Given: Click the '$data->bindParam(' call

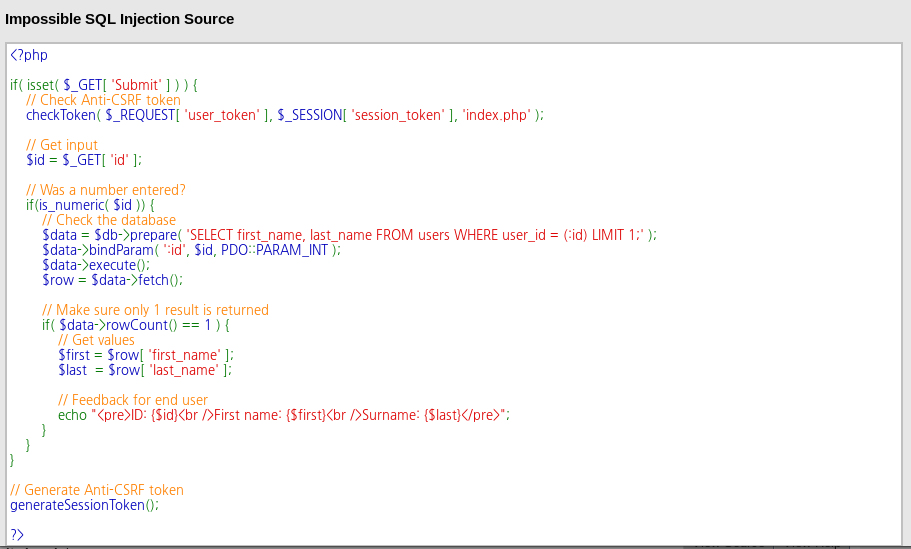Looking at the screenshot, I should tap(100, 250).
